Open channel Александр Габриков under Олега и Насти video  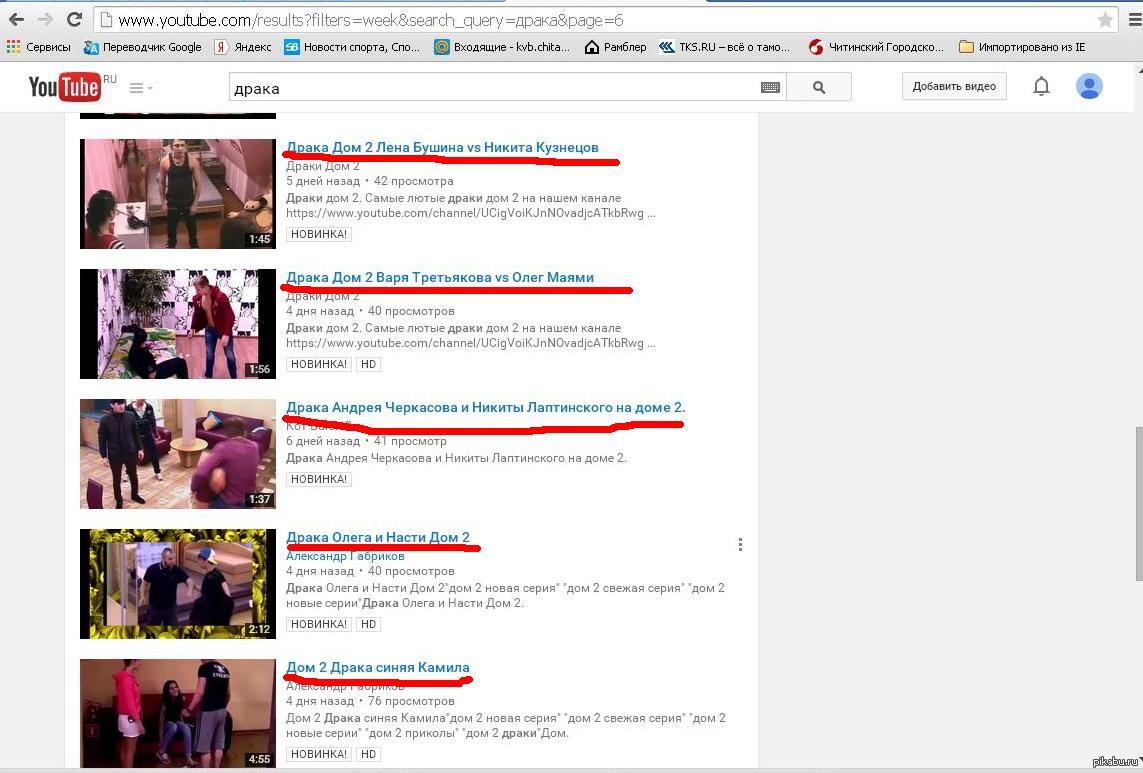coord(345,556)
